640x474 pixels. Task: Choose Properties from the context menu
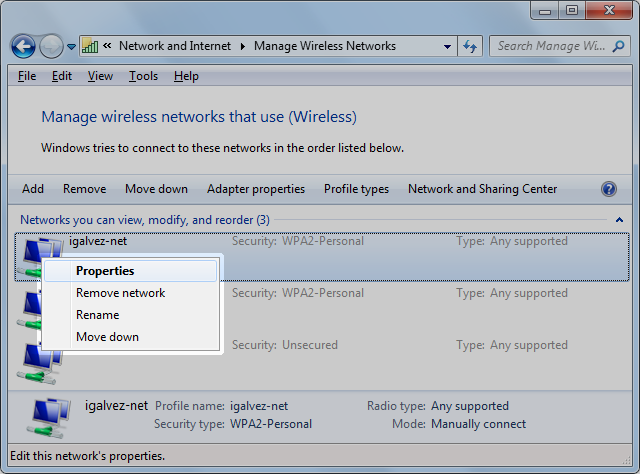click(x=105, y=271)
